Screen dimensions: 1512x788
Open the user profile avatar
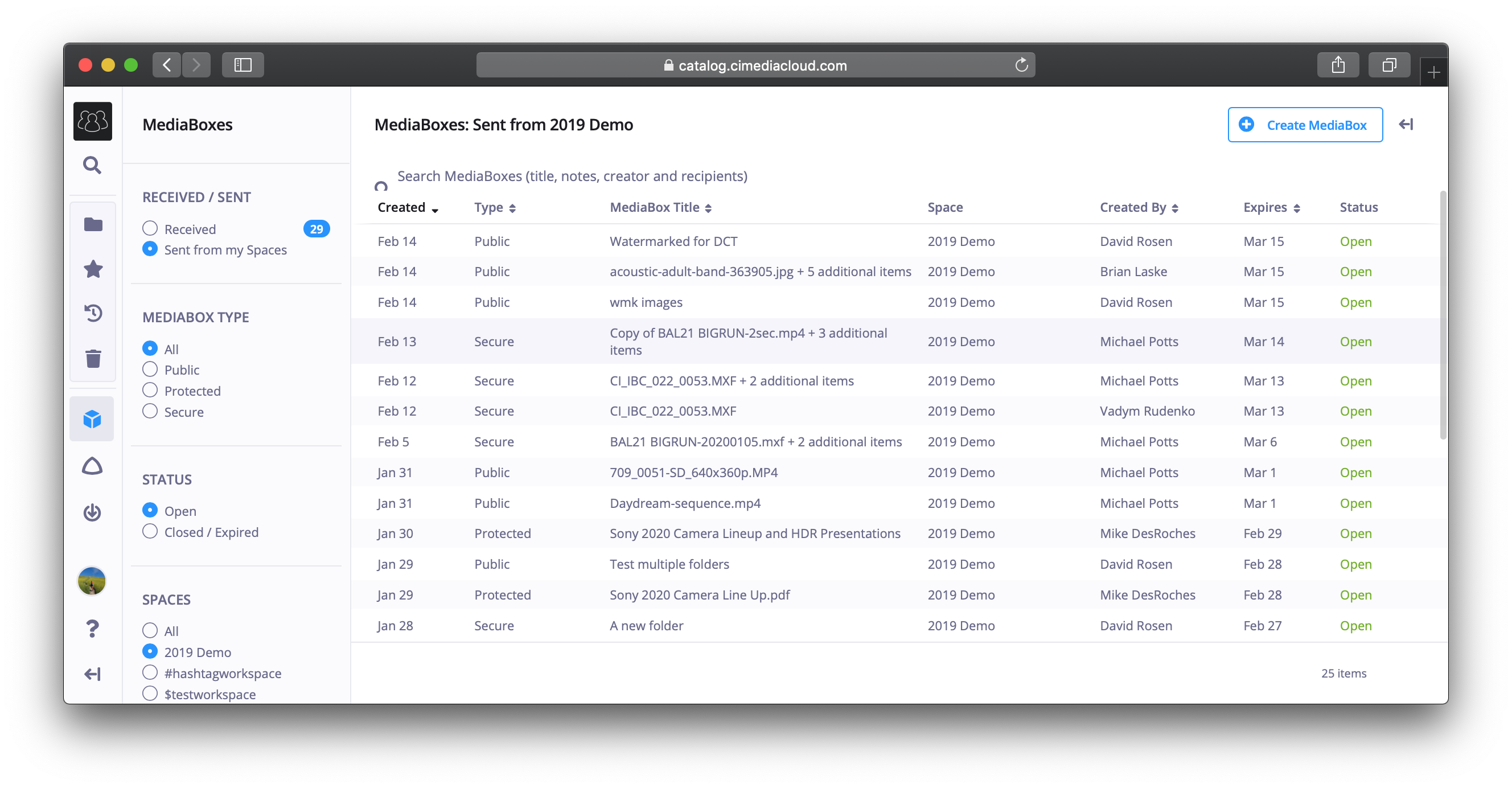(92, 581)
